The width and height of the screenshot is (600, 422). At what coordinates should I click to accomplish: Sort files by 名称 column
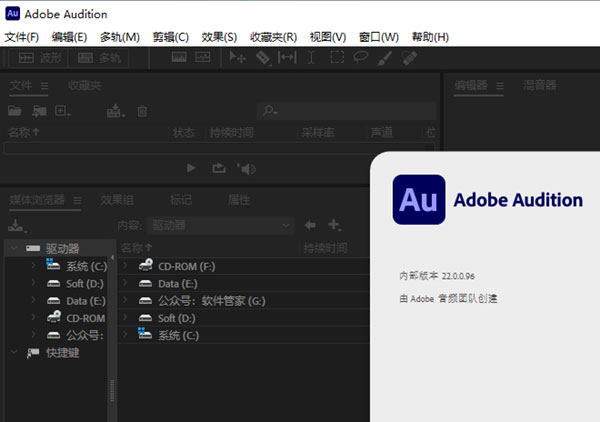[x=23, y=133]
